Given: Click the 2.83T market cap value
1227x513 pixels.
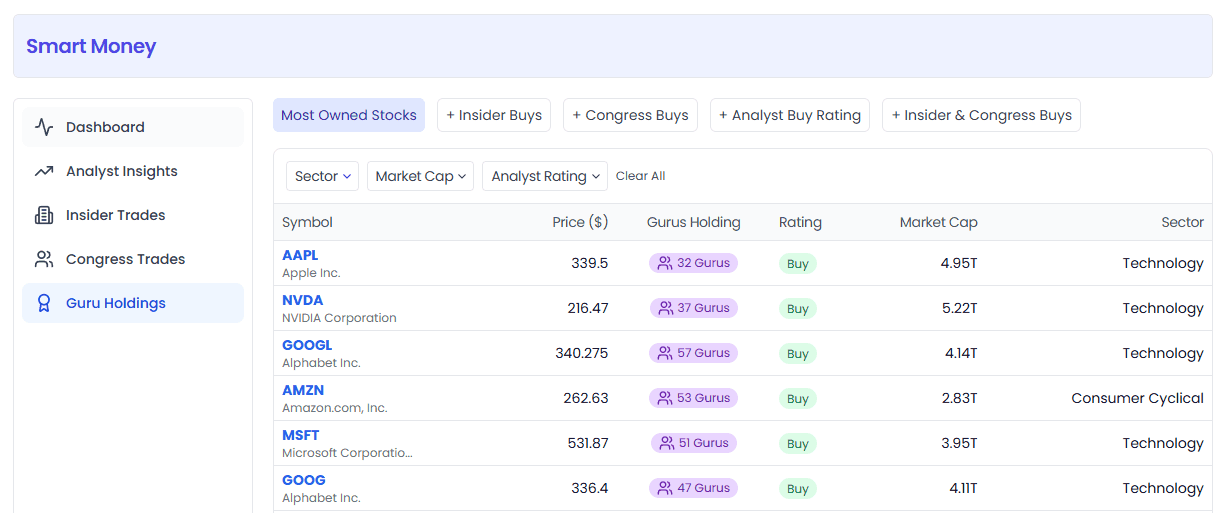Looking at the screenshot, I should pyautogui.click(x=960, y=398).
